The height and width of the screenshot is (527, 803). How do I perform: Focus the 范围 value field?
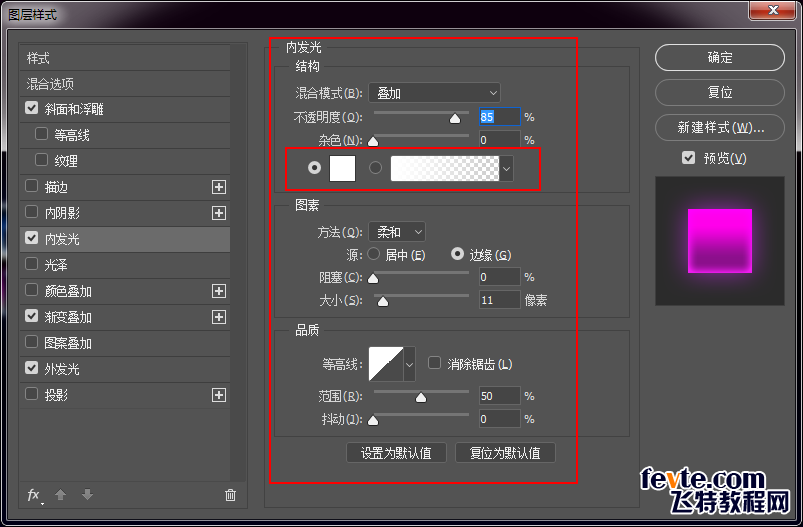click(500, 396)
